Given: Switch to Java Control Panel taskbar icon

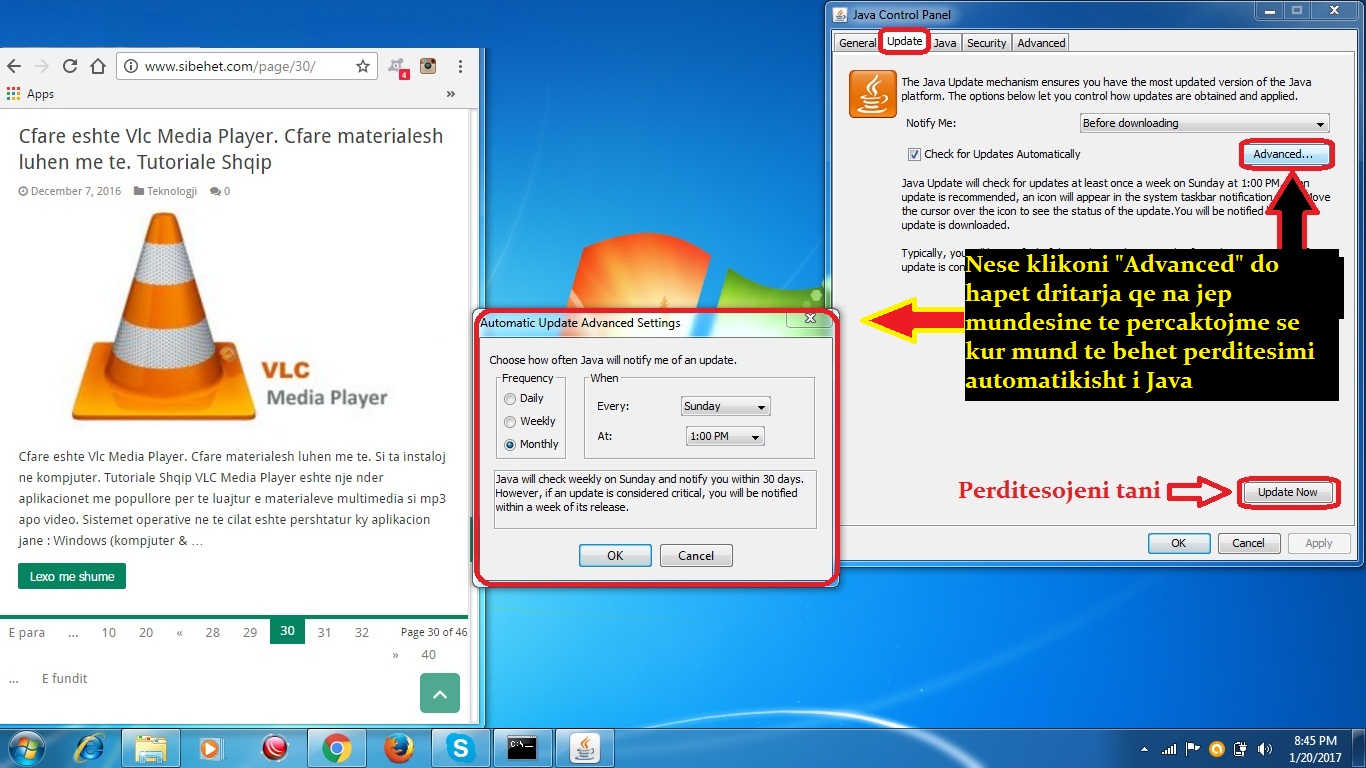Looking at the screenshot, I should click(585, 747).
